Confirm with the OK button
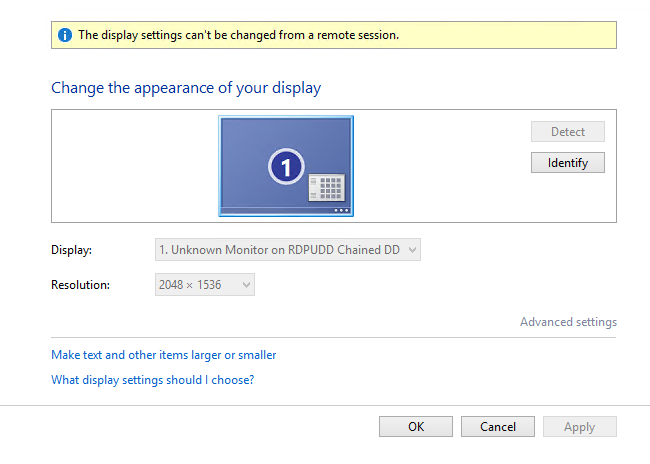The height and width of the screenshot is (464, 650). [x=416, y=427]
